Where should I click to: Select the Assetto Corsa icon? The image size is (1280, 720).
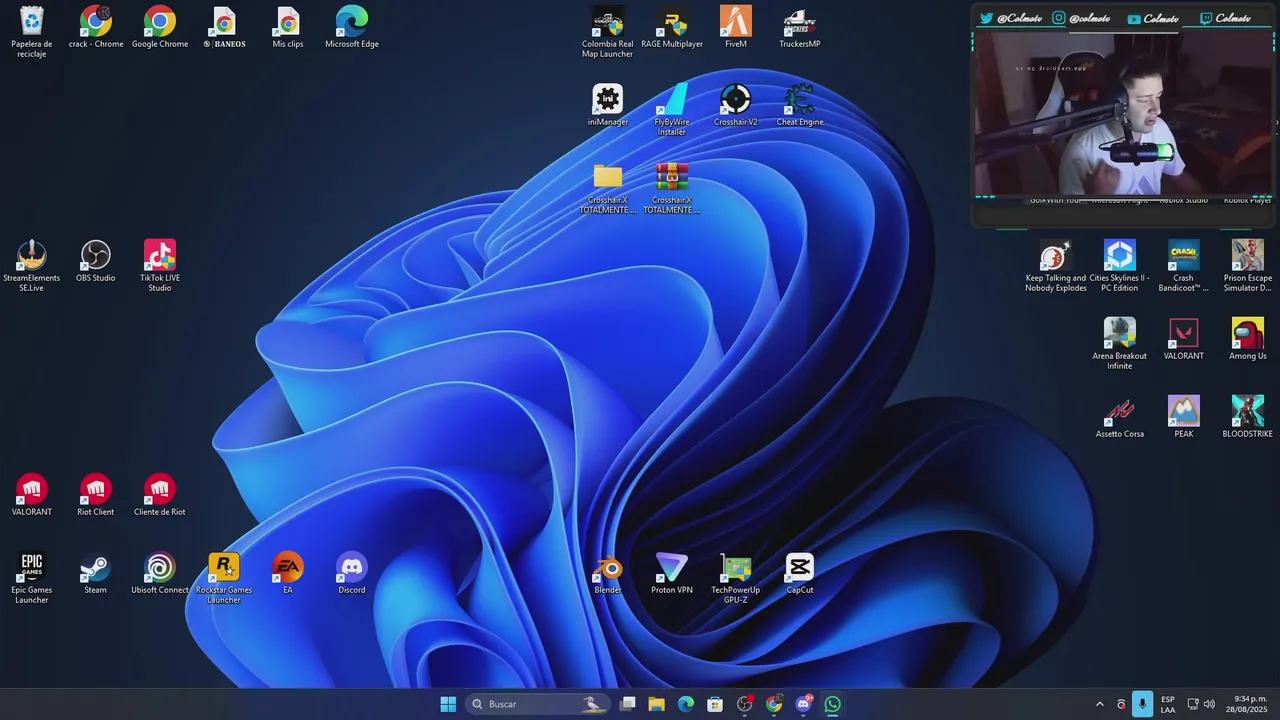click(1120, 417)
